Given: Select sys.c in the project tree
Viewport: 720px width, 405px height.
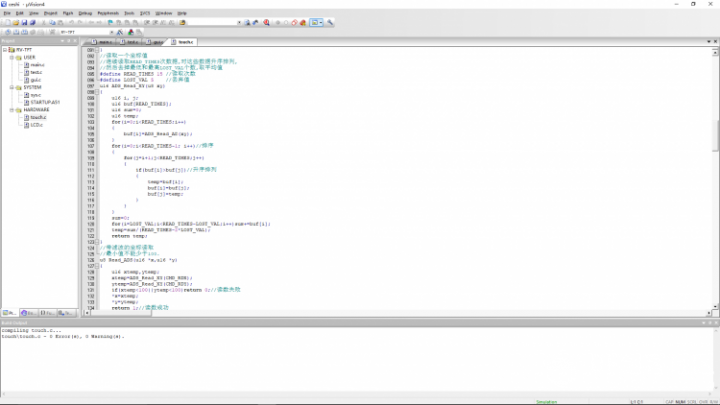Looking at the screenshot, I should [x=35, y=95].
